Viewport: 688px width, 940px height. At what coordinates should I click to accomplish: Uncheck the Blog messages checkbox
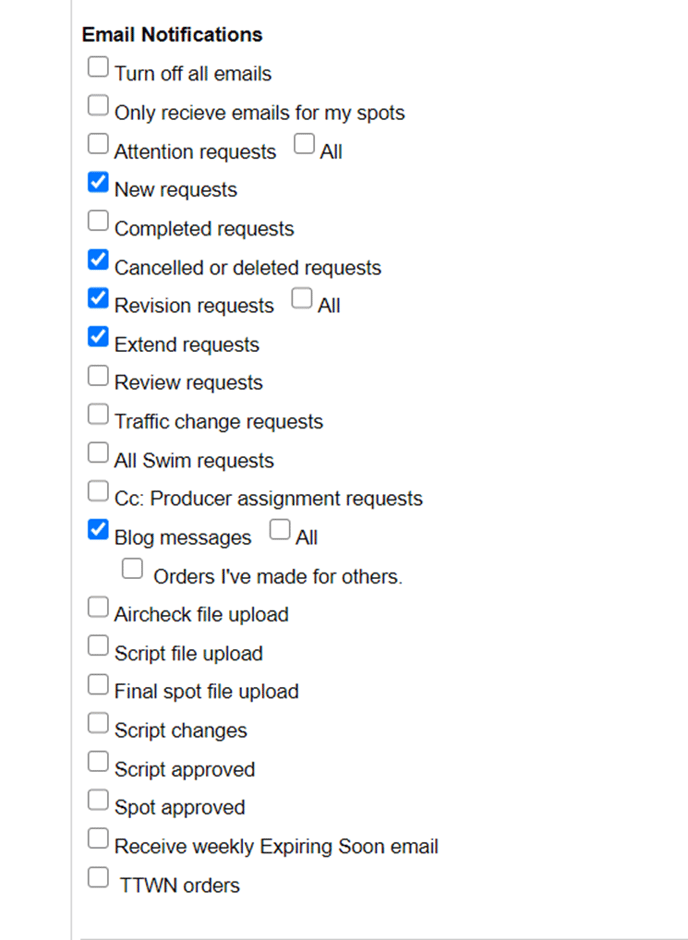(98, 530)
